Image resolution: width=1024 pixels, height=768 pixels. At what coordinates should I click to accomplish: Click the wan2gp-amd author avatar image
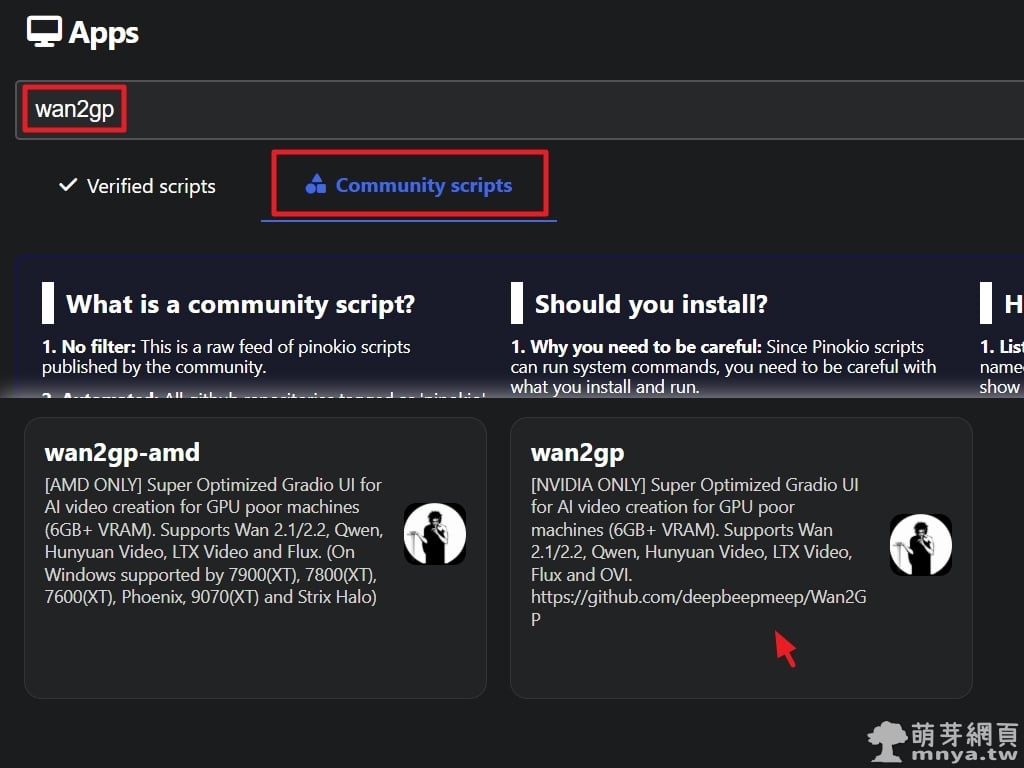click(434, 534)
